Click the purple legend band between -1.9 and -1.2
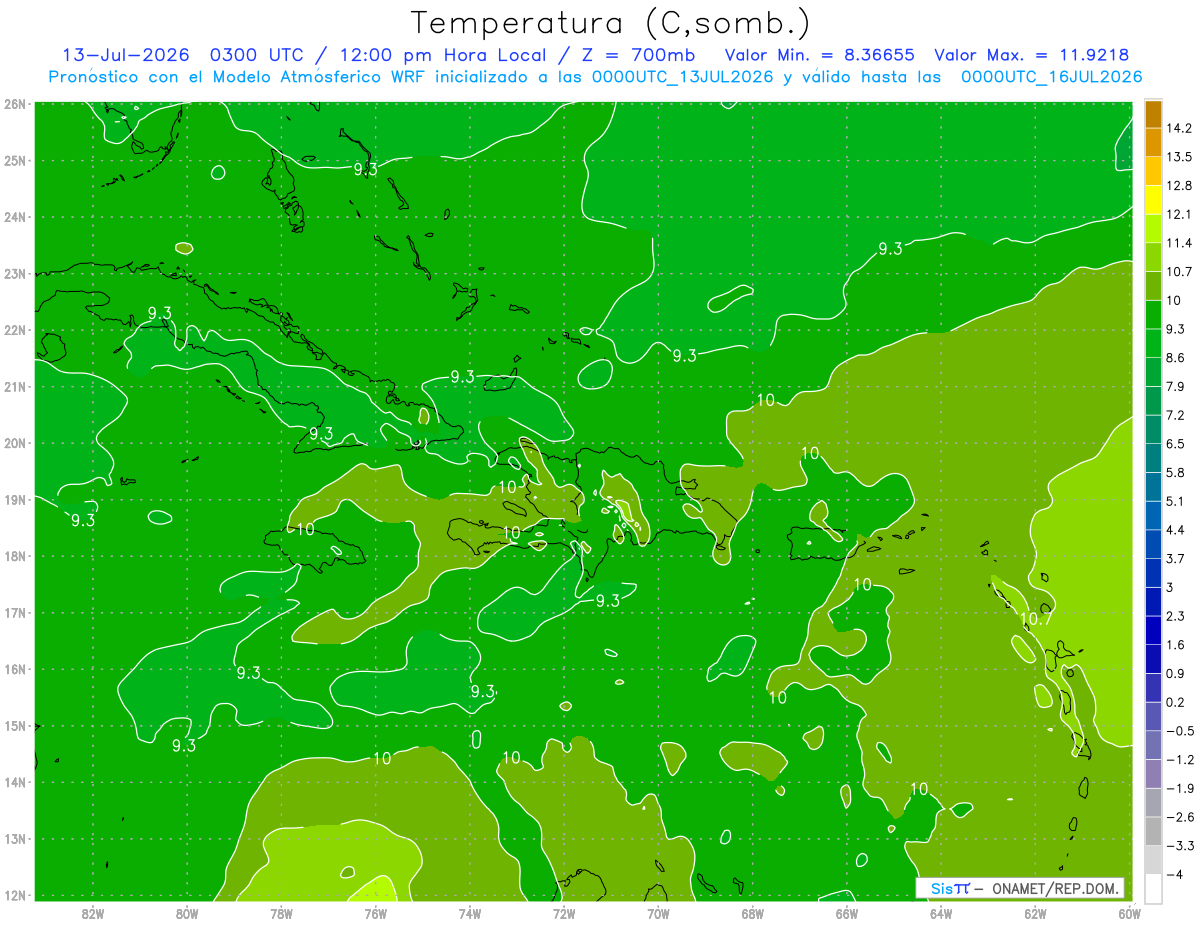 [1153, 774]
